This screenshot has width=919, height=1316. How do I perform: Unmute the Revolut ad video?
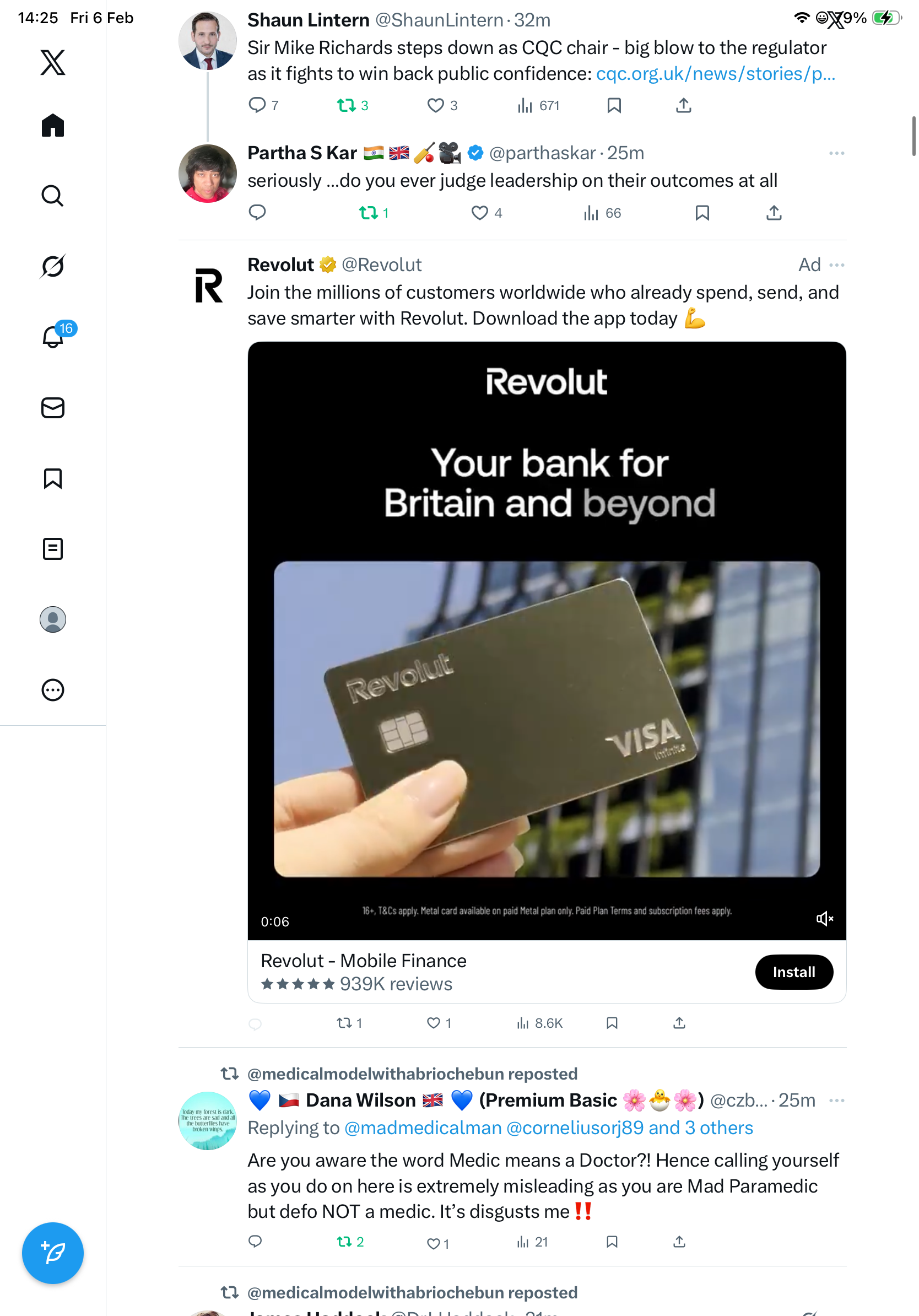pos(824,919)
